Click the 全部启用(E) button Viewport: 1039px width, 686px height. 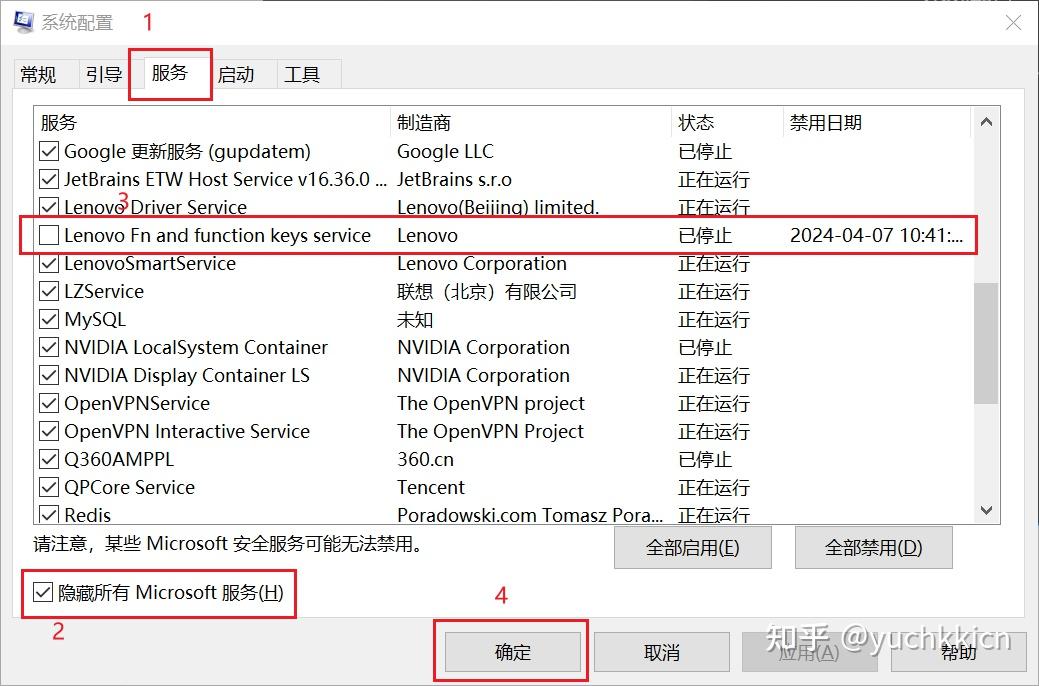tap(692, 548)
